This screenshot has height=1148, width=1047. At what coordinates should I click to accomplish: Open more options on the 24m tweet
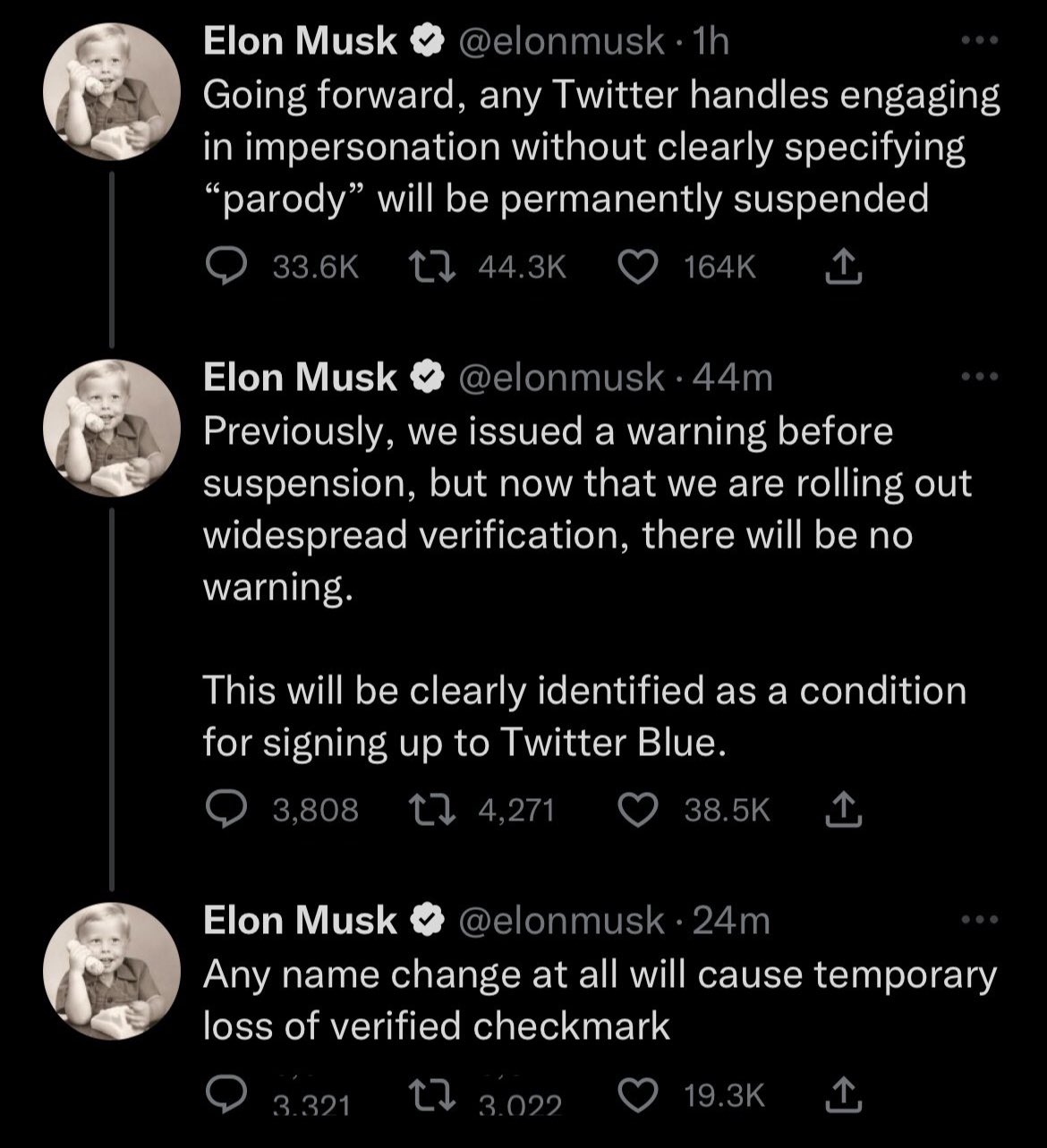pyautogui.click(x=978, y=920)
